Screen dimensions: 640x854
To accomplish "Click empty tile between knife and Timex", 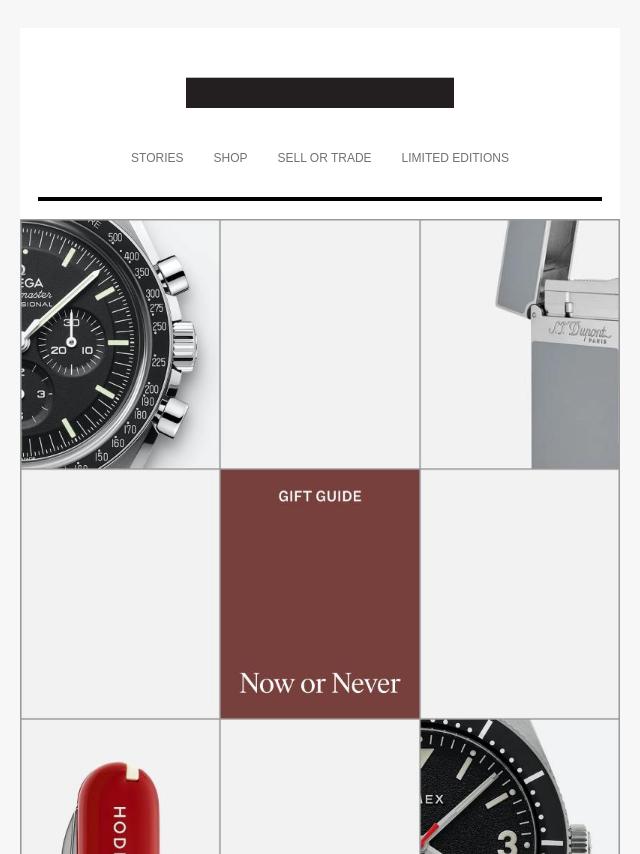I will [320, 787].
